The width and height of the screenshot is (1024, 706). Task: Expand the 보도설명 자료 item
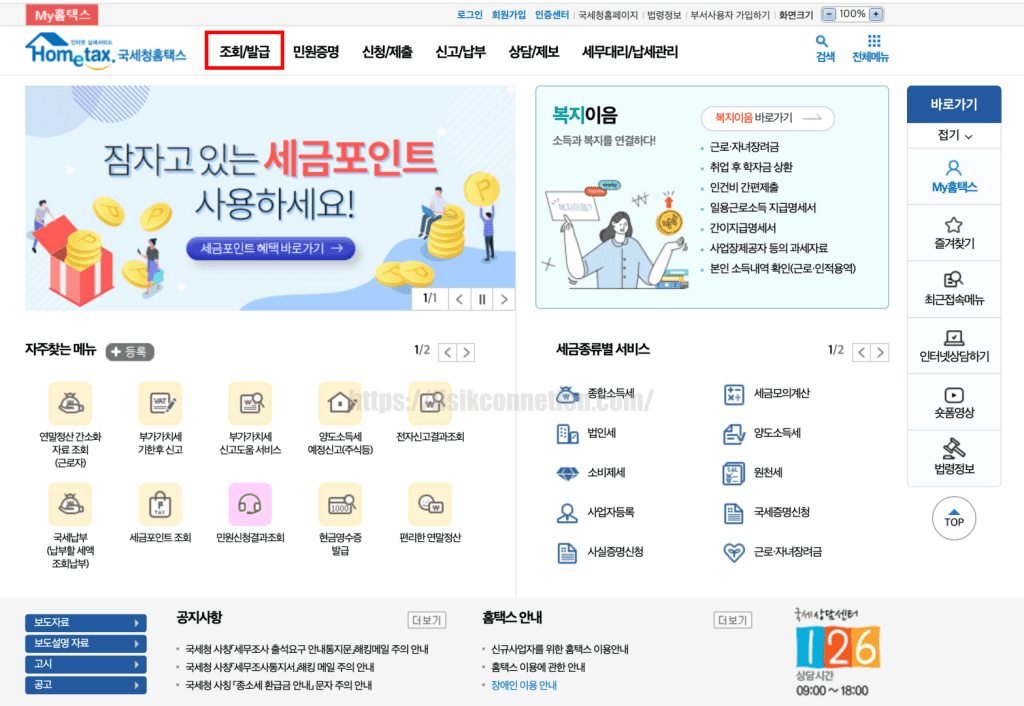pos(86,644)
